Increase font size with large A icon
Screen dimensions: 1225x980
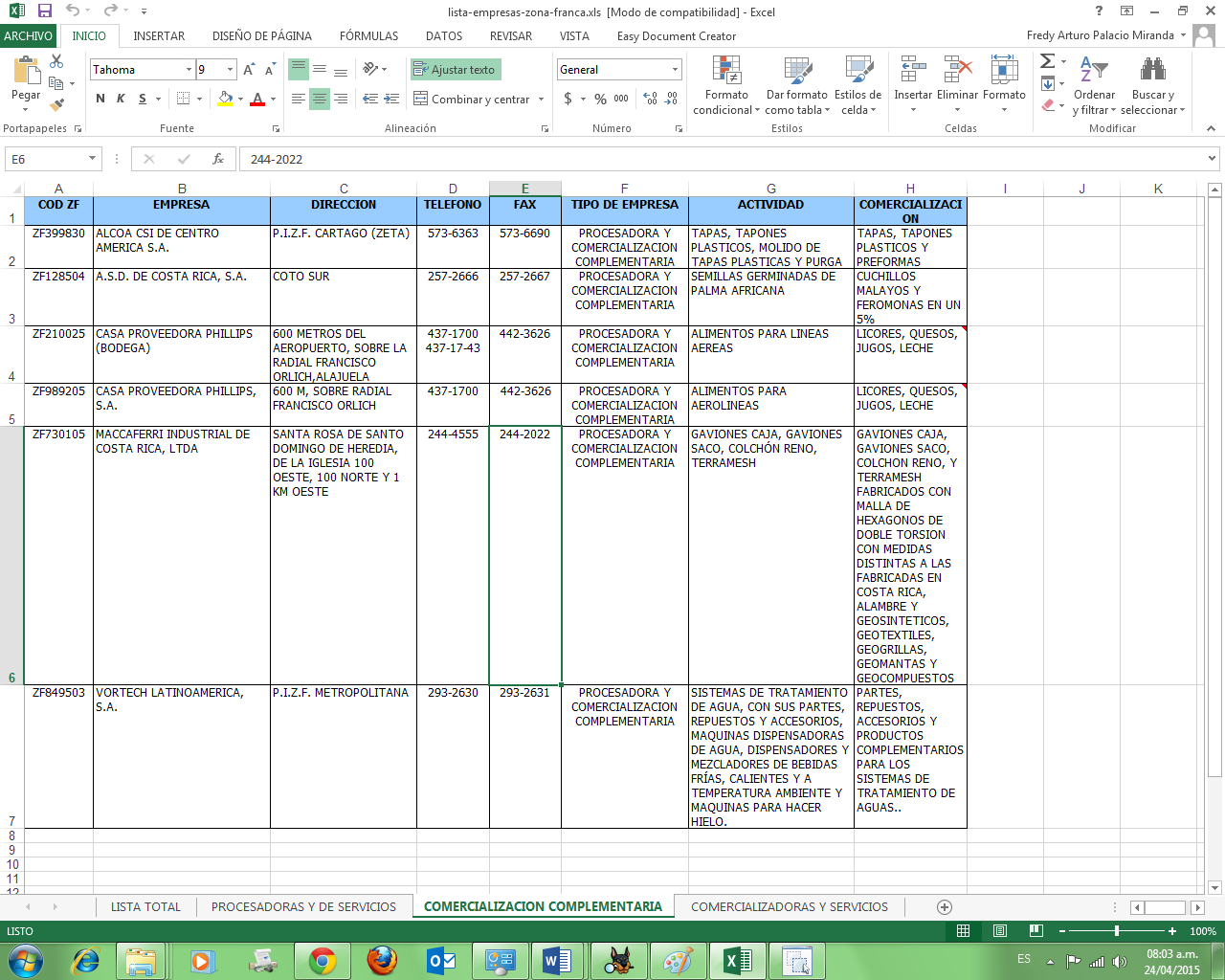249,70
